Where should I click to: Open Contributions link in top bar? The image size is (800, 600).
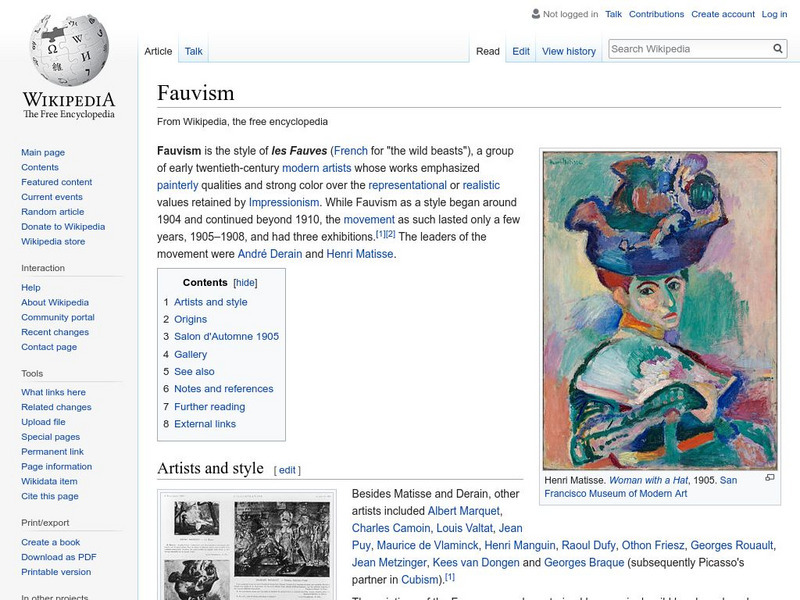656,14
